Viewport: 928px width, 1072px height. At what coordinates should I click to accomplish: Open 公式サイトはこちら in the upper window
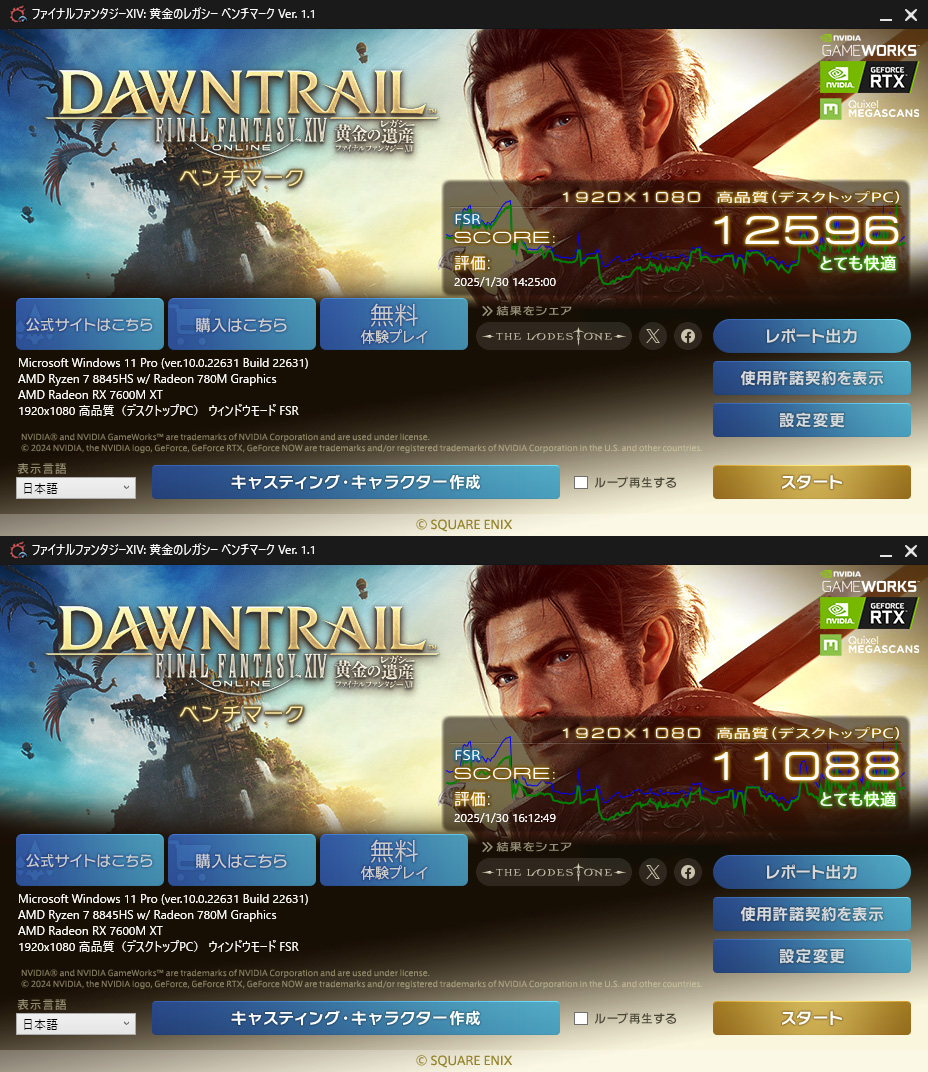click(90, 324)
